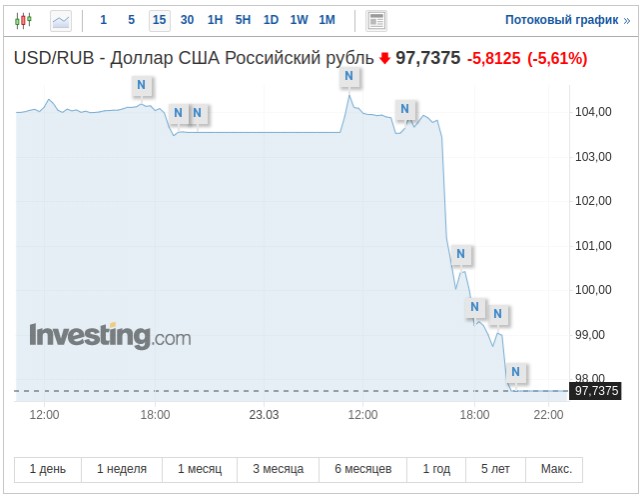Click the topmost news marker at the 104 peak
The width and height of the screenshot is (640, 498).
[349, 76]
